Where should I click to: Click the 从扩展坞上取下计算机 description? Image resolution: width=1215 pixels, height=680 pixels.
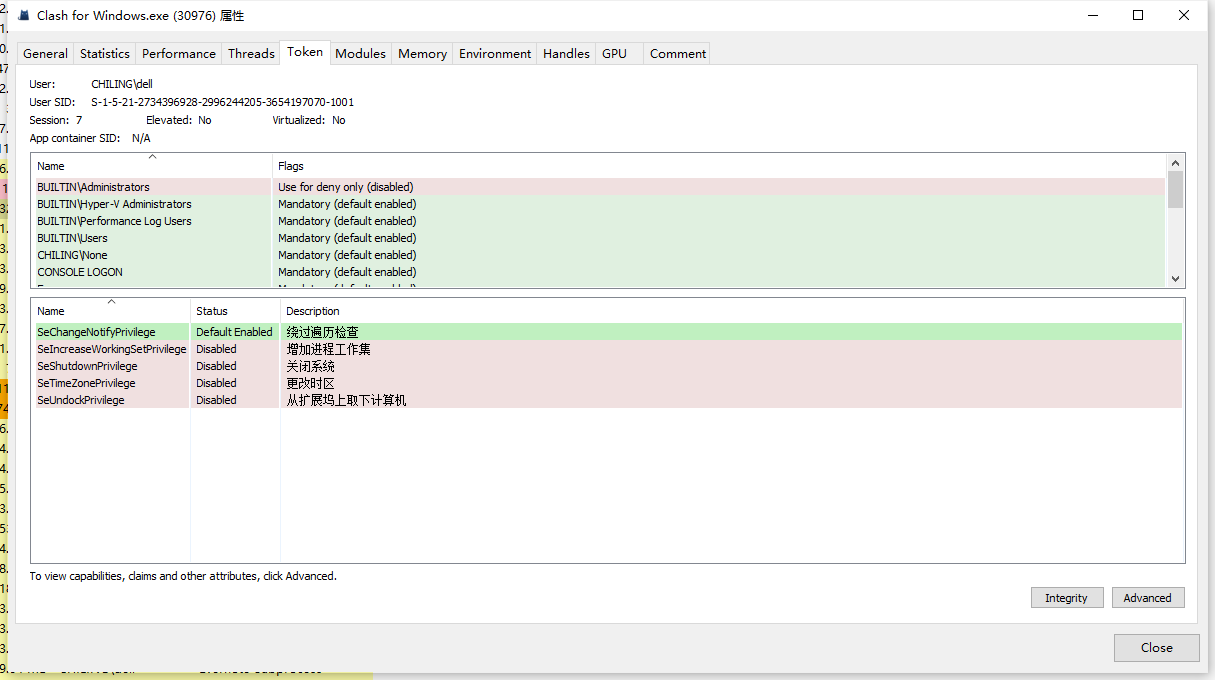click(x=347, y=400)
